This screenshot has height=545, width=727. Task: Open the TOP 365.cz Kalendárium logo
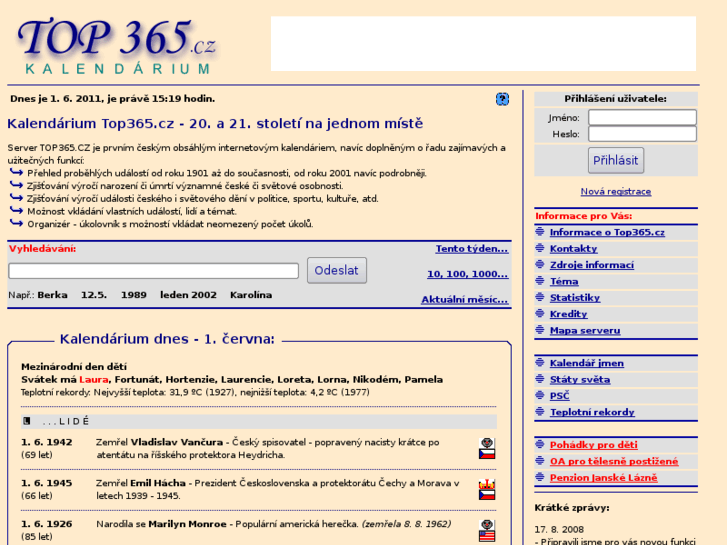point(117,45)
